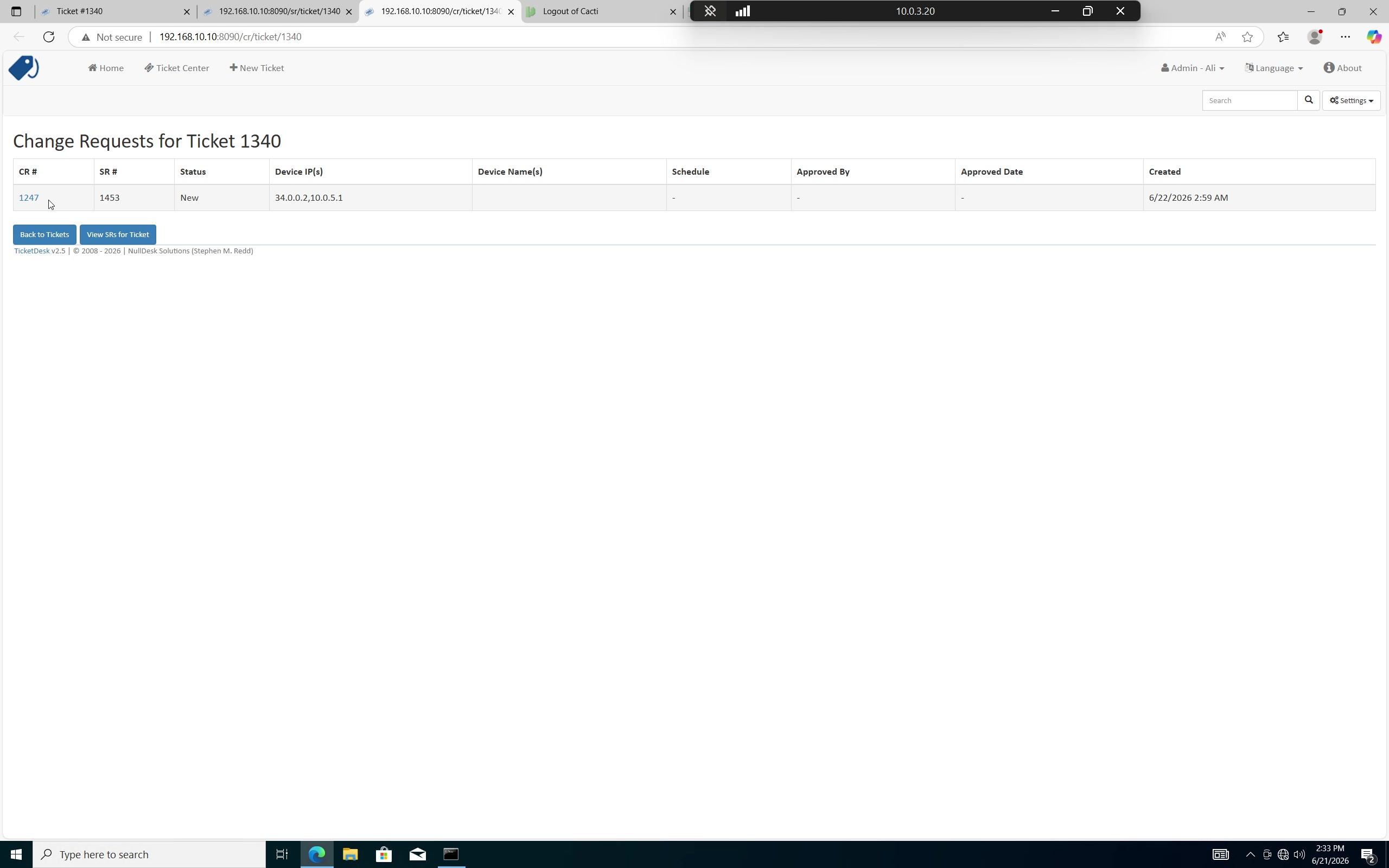Image resolution: width=1389 pixels, height=868 pixels.
Task: Open Mail app from taskbar
Action: tap(418, 854)
